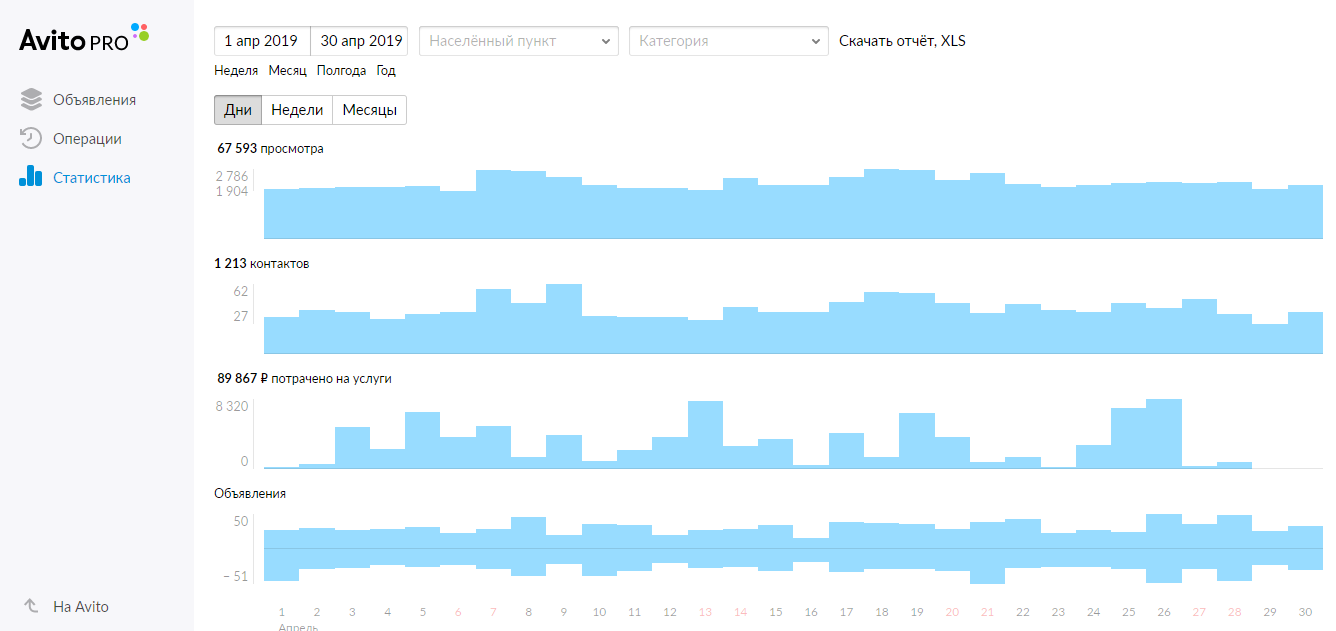
Task: Click the 2 786 views axis value
Action: click(232, 176)
